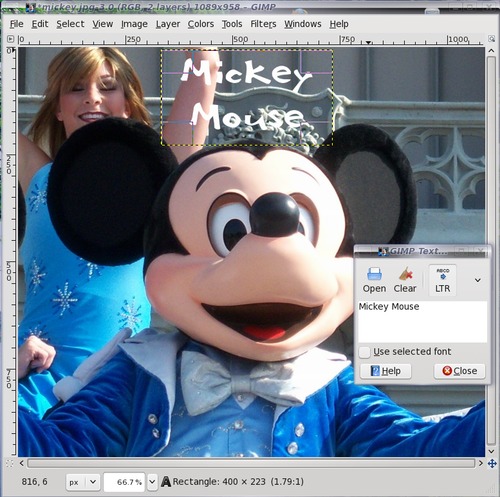The image size is (500, 497).
Task: Open the zoom level dropdown arrow
Action: point(152,482)
